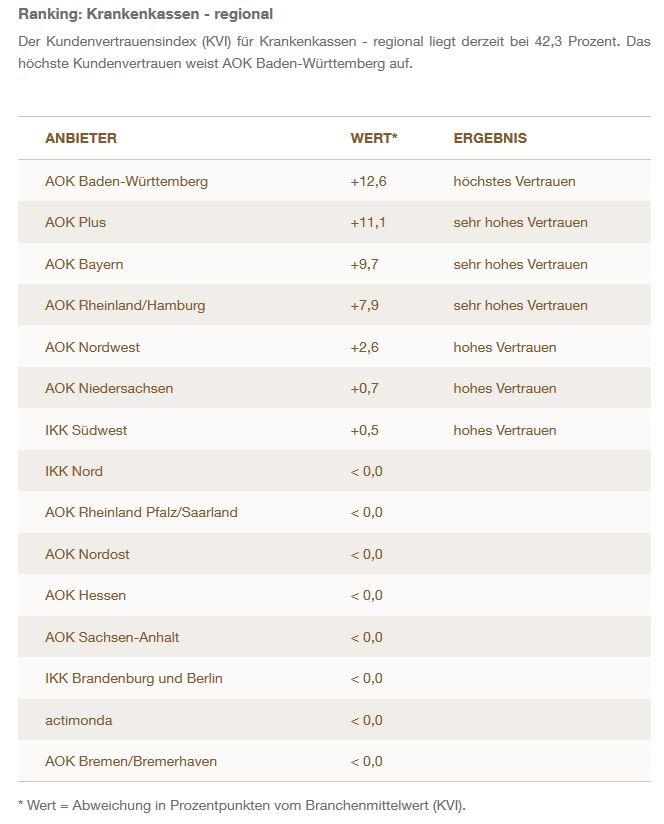Click the +12,6 value cell
This screenshot has width=664, height=824.
click(368, 181)
